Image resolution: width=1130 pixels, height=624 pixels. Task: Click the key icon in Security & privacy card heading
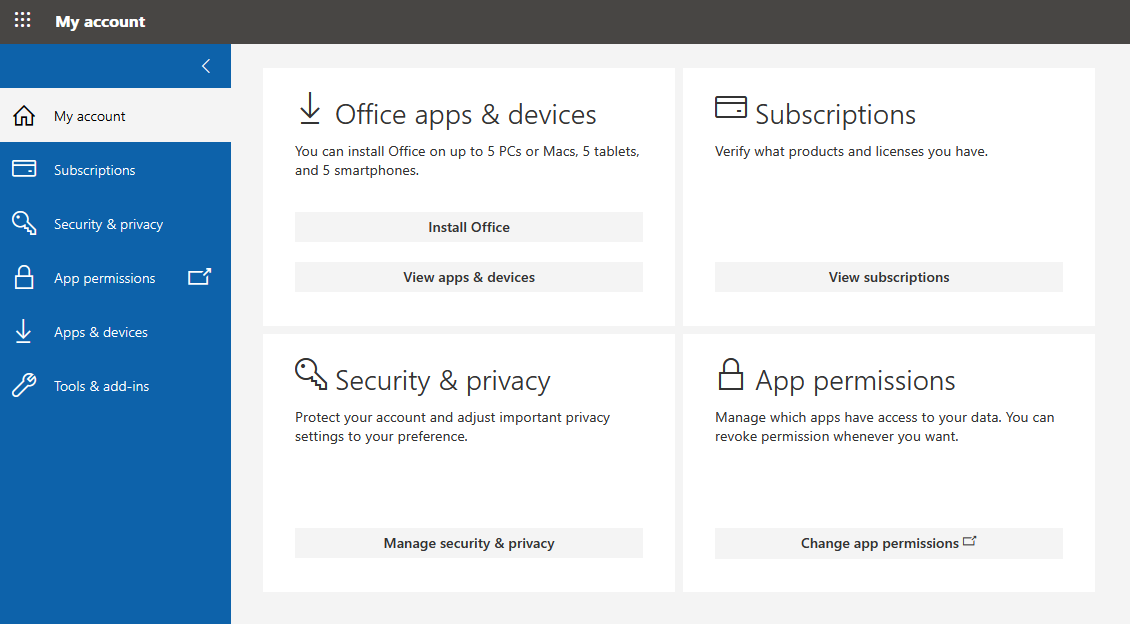(x=311, y=374)
